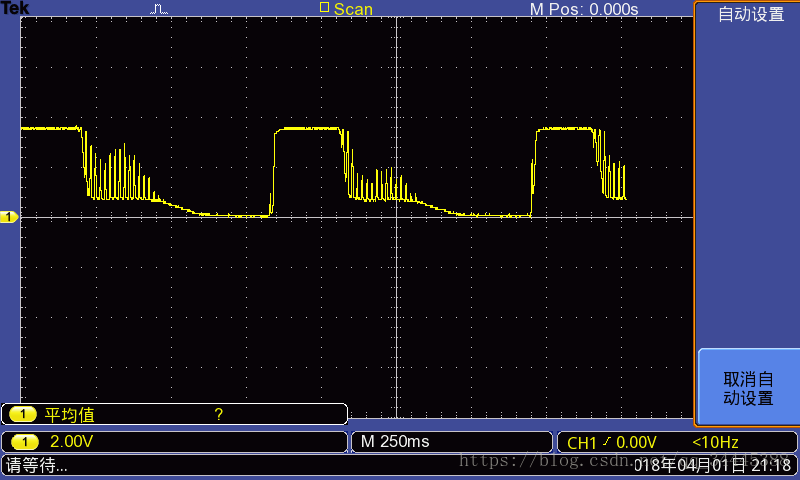Click the rising edge trigger slope icon
The width and height of the screenshot is (800, 480).
coord(607,441)
